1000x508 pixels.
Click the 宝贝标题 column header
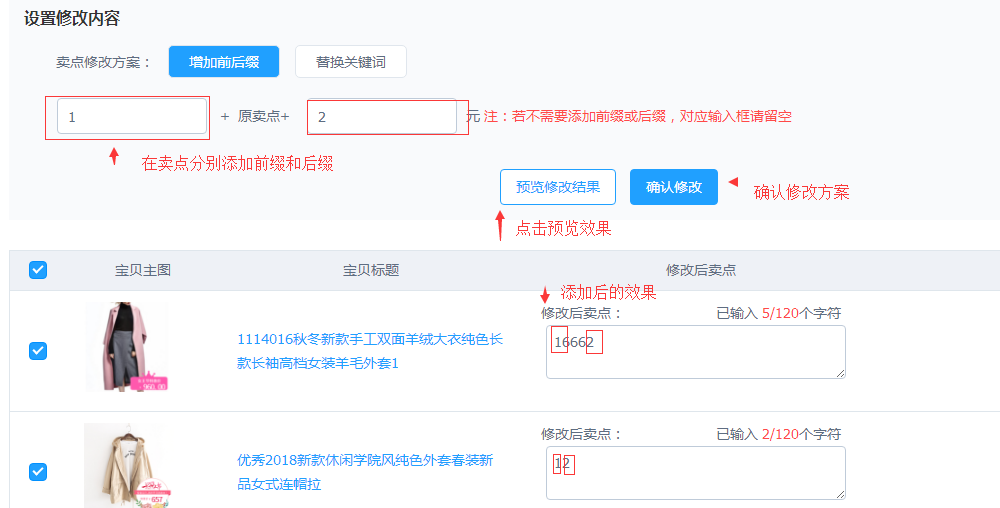coord(371,270)
